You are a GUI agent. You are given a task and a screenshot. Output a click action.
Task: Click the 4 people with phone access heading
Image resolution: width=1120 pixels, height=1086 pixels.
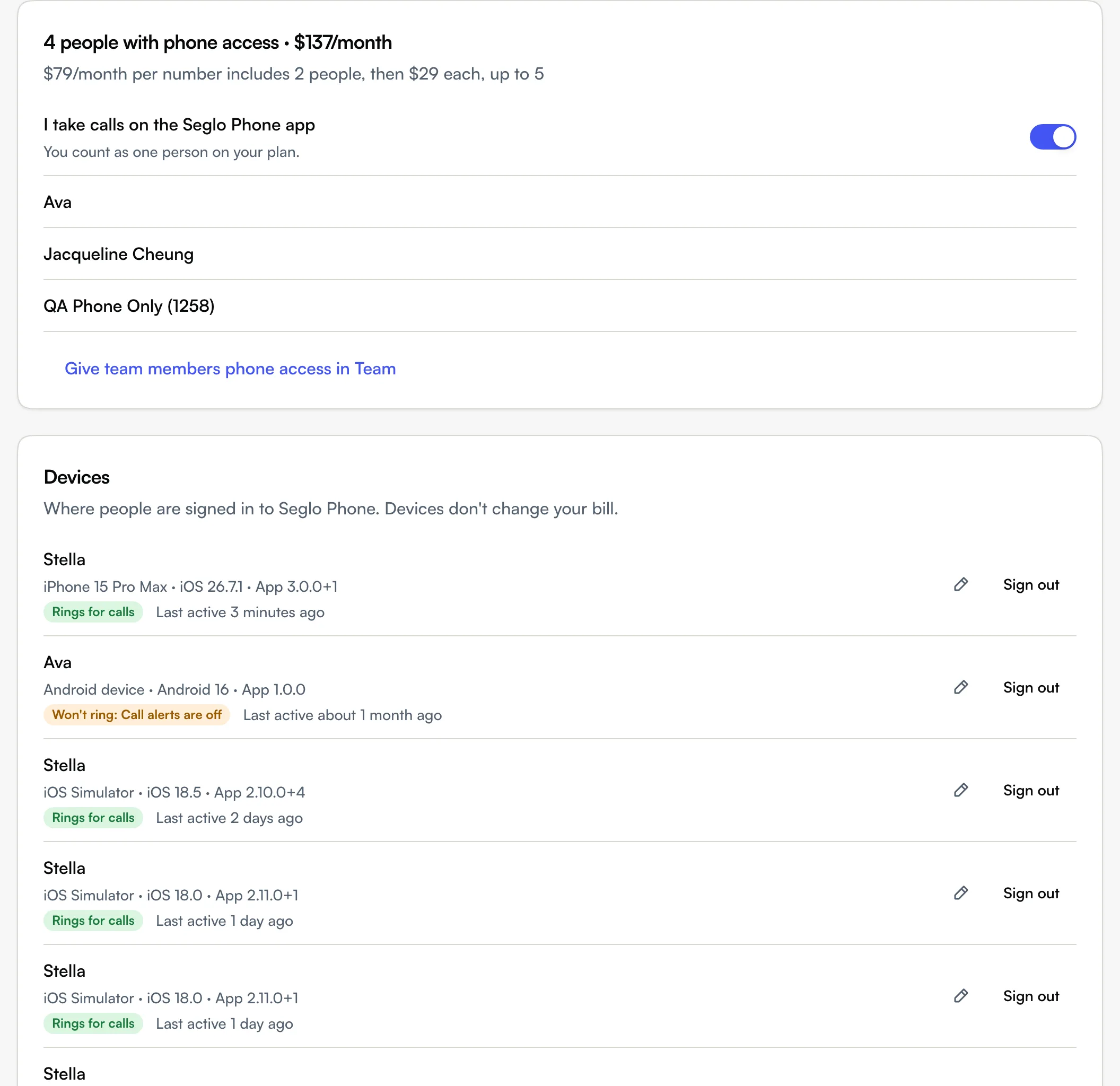[218, 42]
